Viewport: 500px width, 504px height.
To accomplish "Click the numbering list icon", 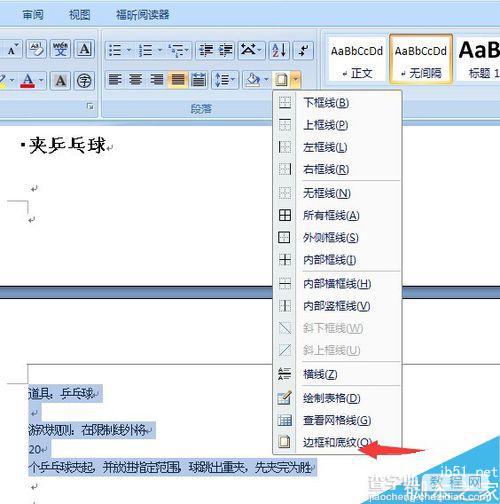I will point(146,50).
